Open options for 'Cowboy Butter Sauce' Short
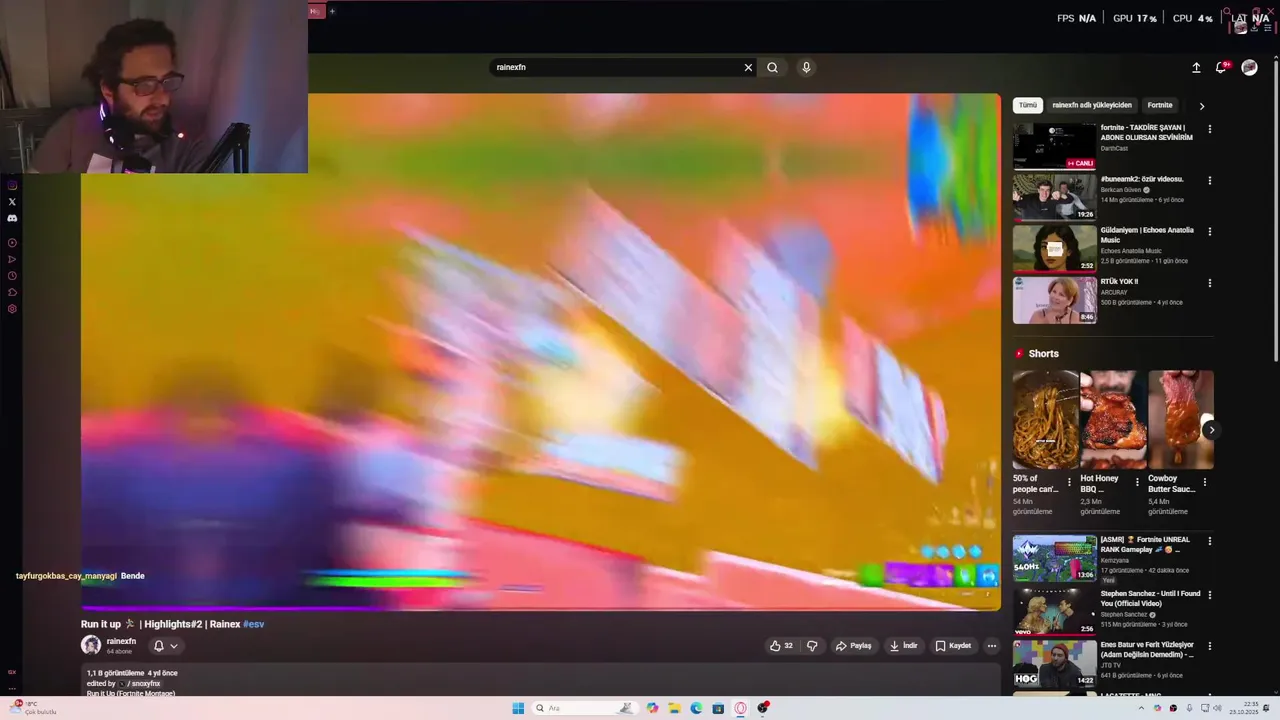1280x720 pixels. [x=1204, y=482]
